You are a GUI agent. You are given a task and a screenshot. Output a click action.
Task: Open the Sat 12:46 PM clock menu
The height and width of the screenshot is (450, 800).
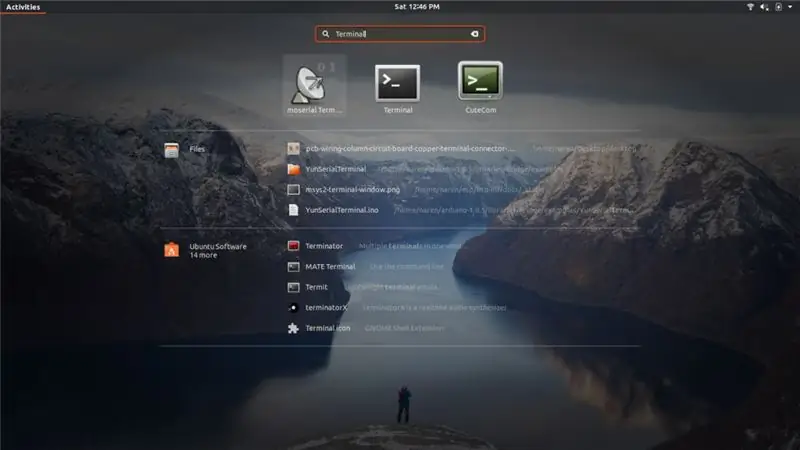(x=417, y=7)
